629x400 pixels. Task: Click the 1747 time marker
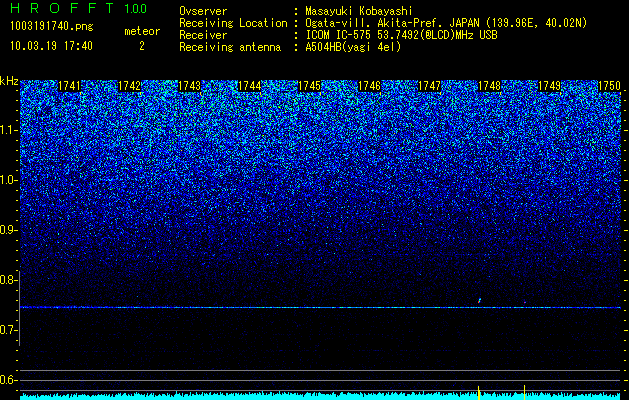click(430, 86)
